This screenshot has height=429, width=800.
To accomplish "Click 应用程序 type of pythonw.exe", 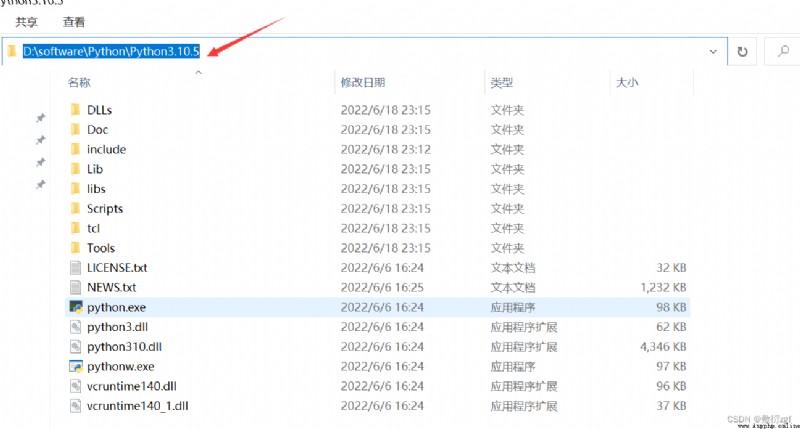I will click(x=513, y=366).
